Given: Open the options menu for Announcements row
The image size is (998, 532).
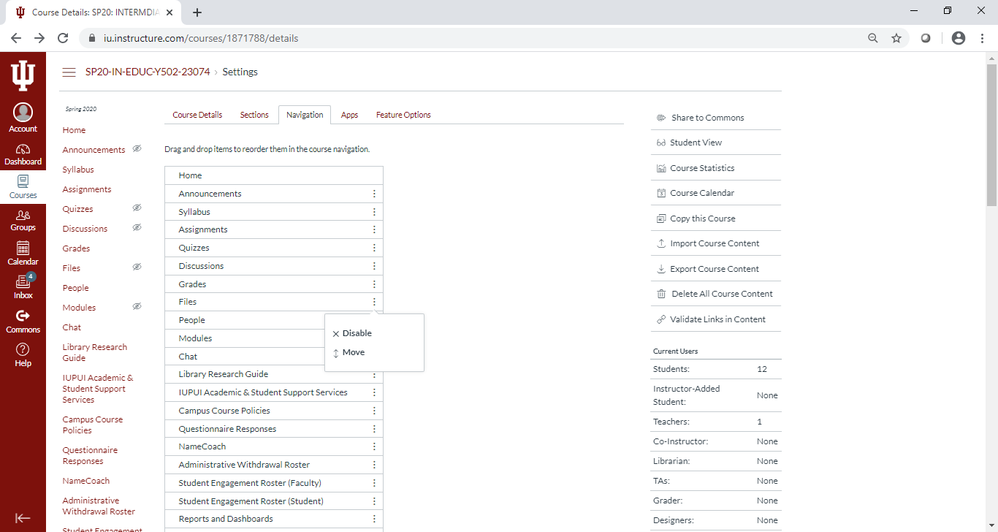Looking at the screenshot, I should pos(374,194).
